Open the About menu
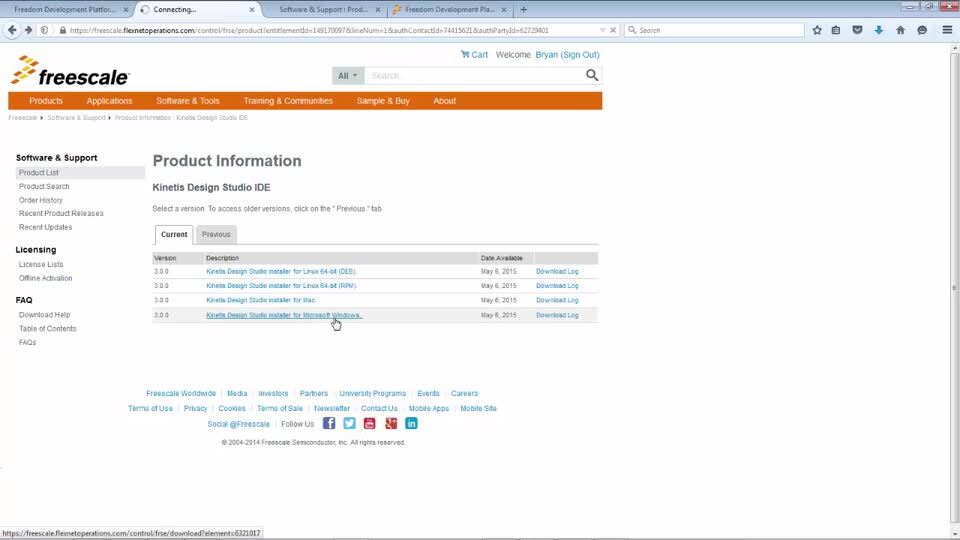Viewport: 960px width, 540px height. pos(444,101)
